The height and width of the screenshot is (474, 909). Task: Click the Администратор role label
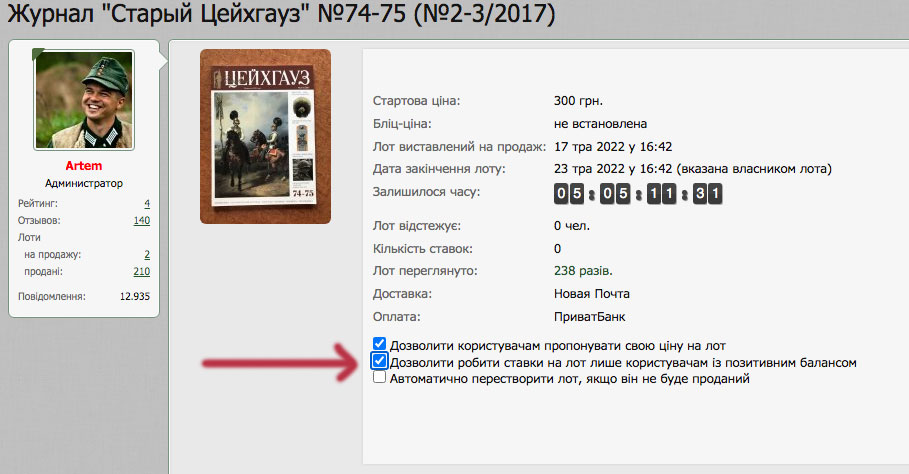[x=84, y=183]
